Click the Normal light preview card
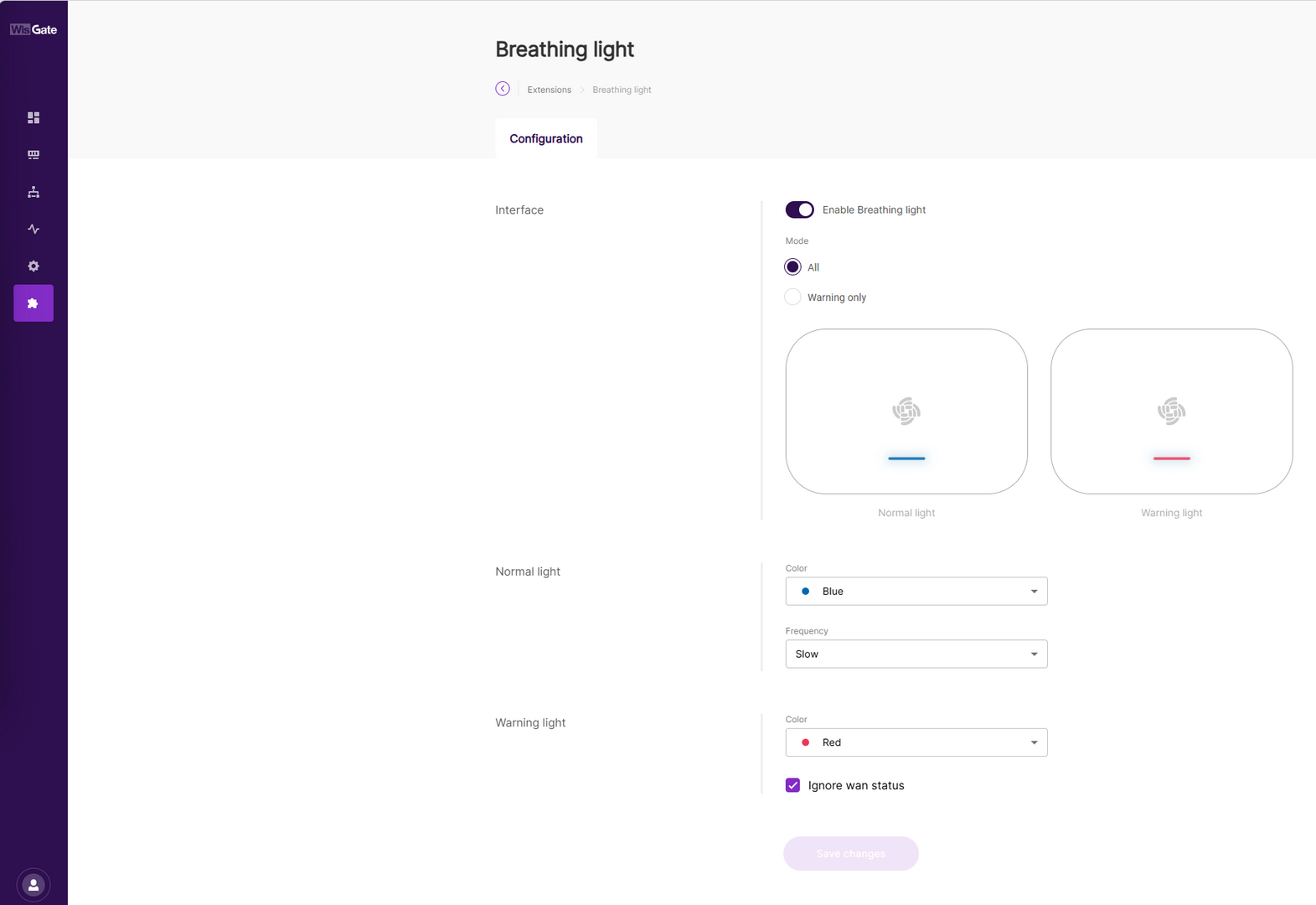The image size is (1316, 905). (906, 411)
